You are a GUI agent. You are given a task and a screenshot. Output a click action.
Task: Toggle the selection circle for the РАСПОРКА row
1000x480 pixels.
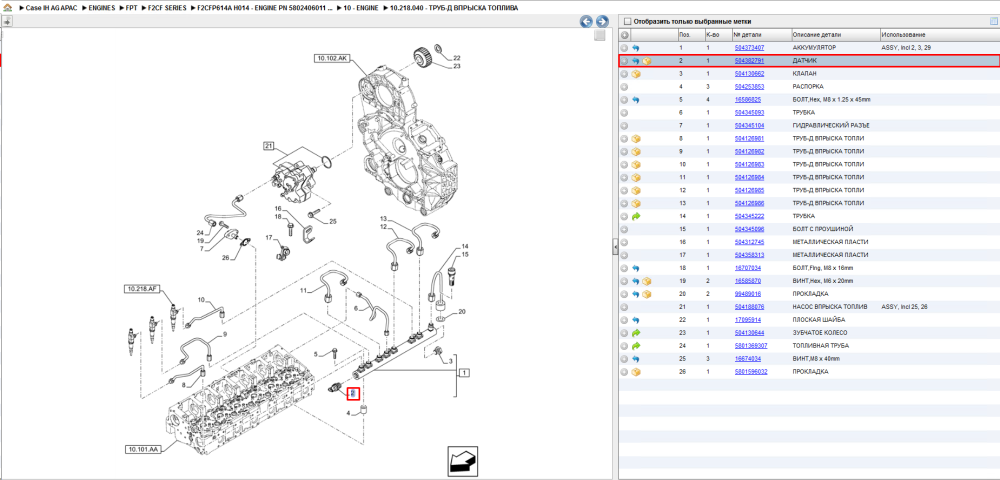pos(624,87)
